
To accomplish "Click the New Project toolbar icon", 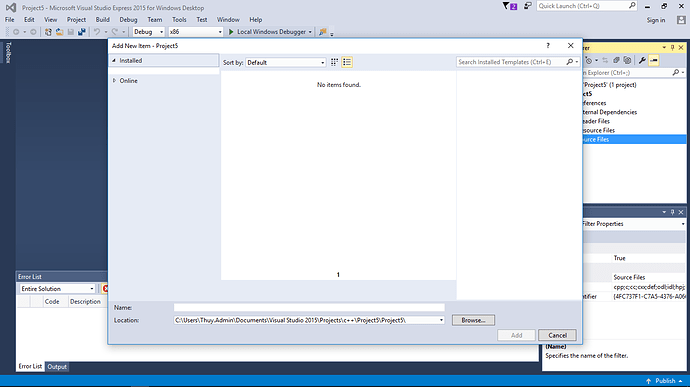I will click(x=48, y=32).
